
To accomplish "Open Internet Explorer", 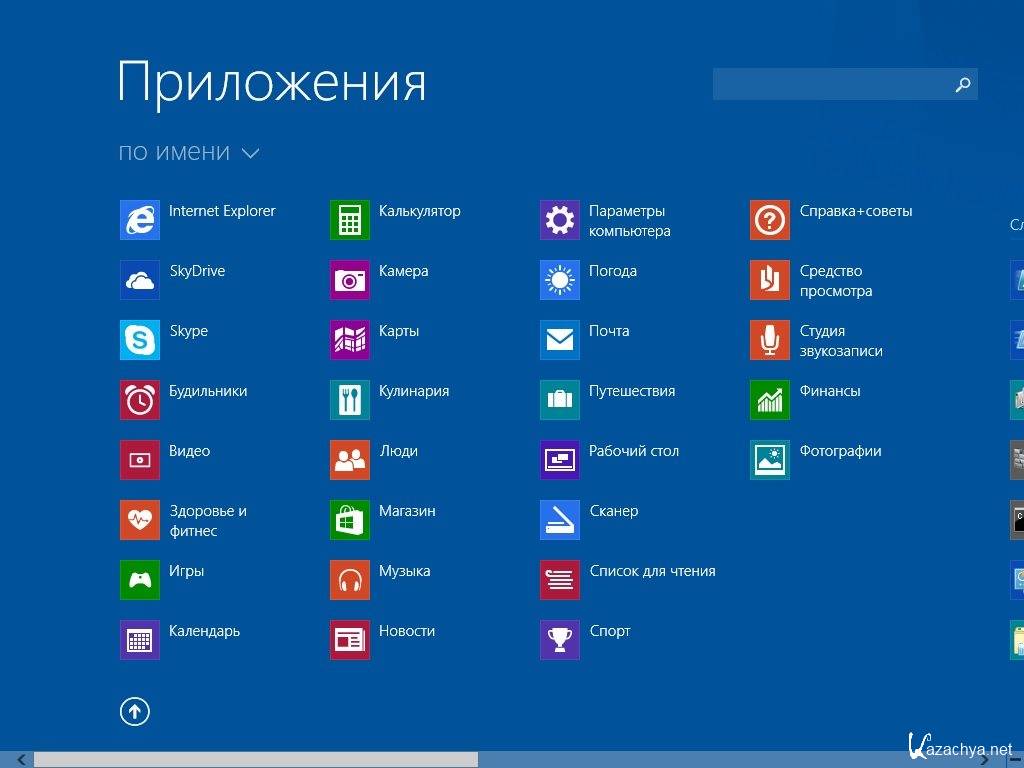I will click(139, 219).
